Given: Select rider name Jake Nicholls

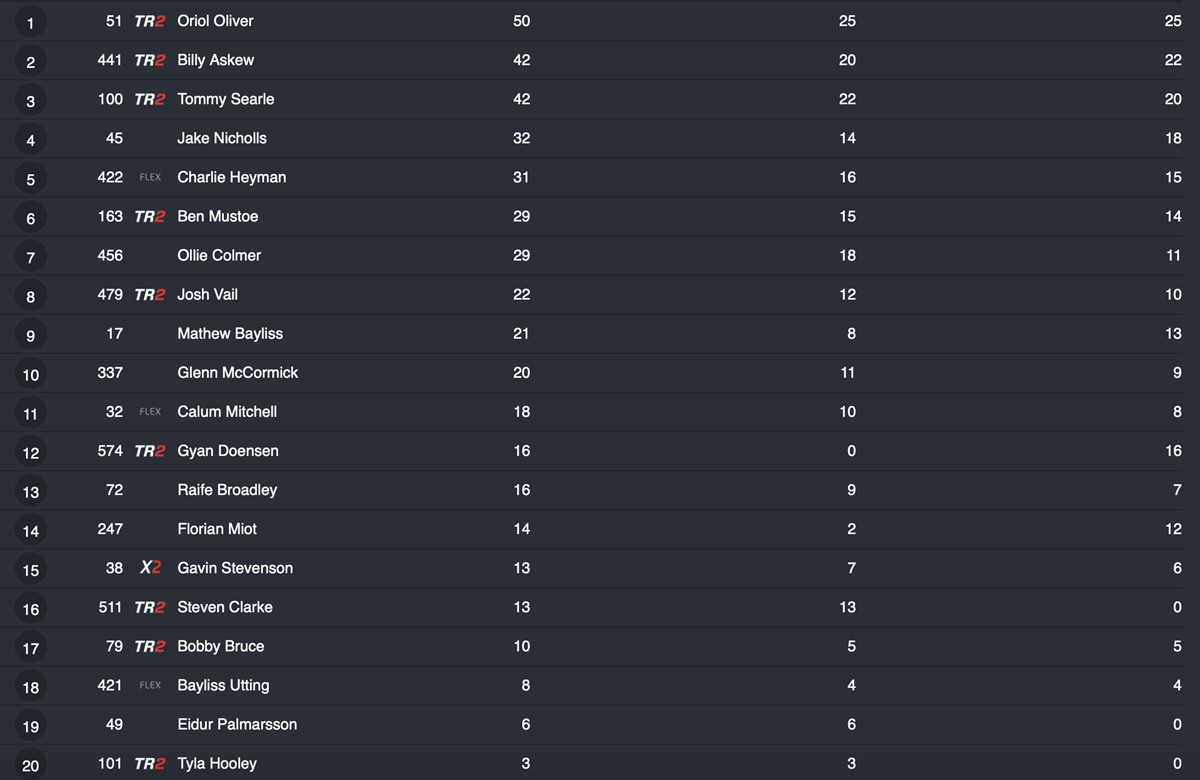Looking at the screenshot, I should tap(222, 138).
